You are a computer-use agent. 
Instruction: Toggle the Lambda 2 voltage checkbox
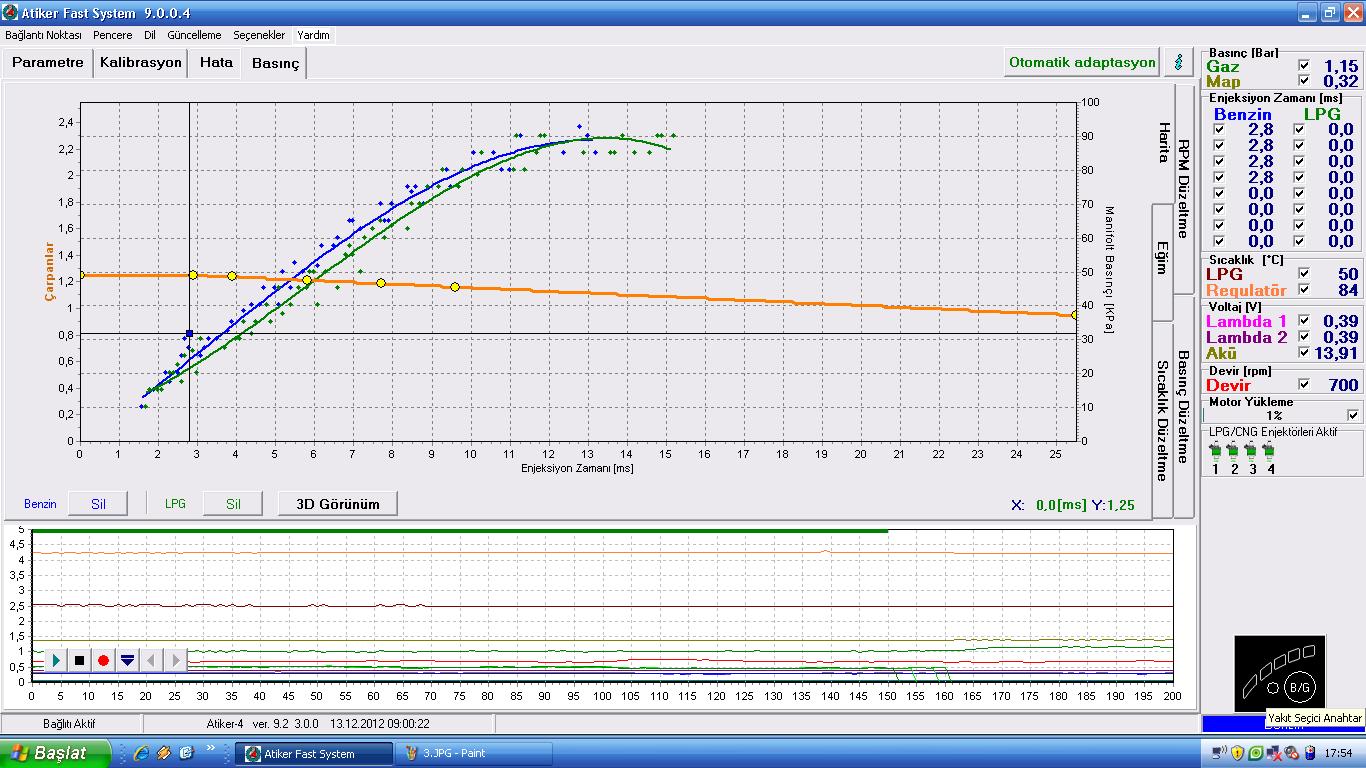(x=1303, y=337)
